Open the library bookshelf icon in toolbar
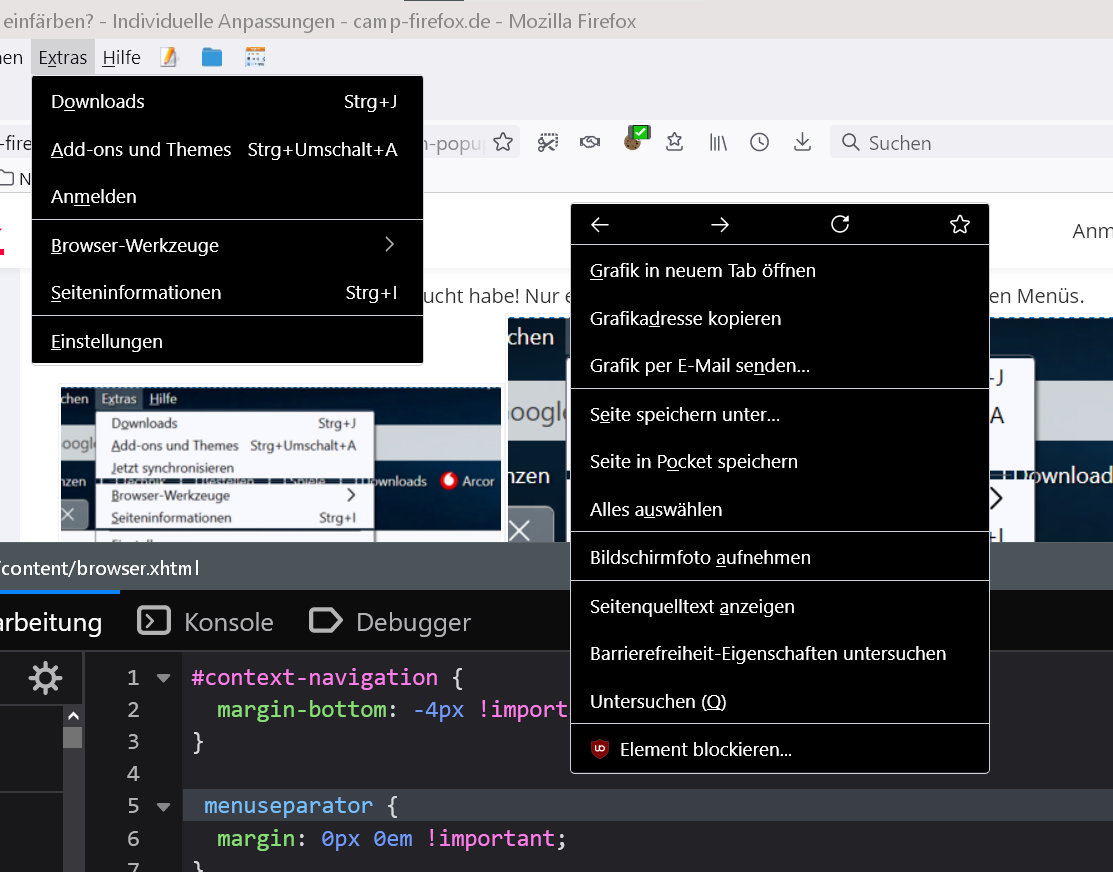The height and width of the screenshot is (872, 1113). (x=718, y=143)
